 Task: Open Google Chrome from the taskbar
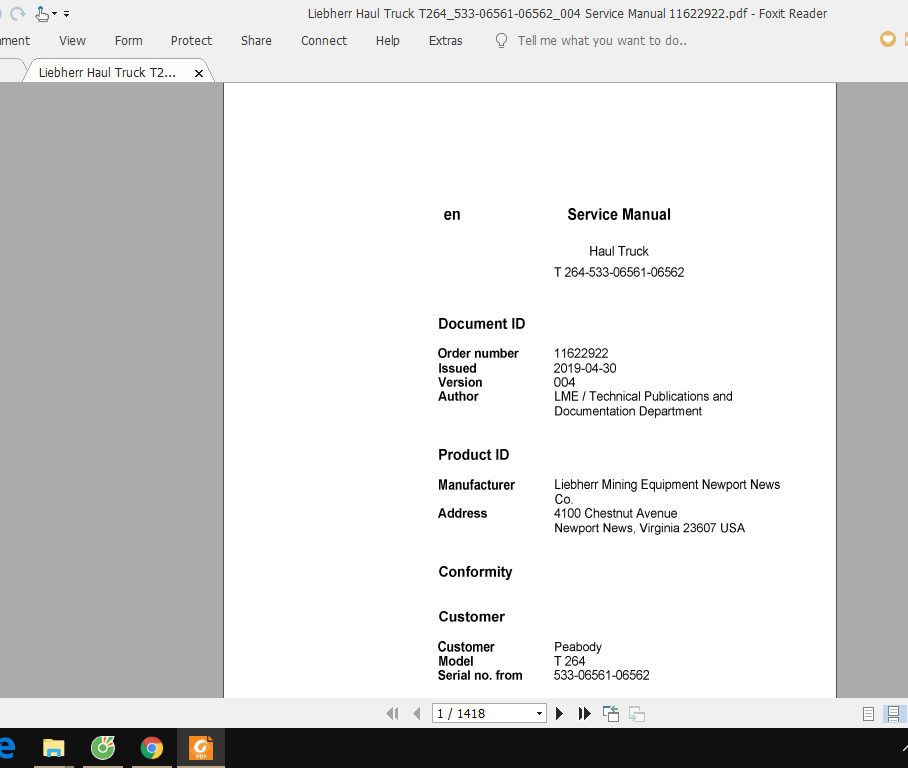pyautogui.click(x=152, y=748)
